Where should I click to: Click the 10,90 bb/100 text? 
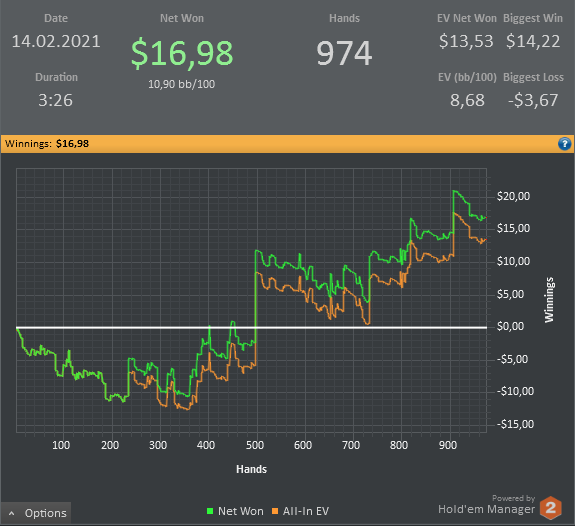click(x=182, y=84)
